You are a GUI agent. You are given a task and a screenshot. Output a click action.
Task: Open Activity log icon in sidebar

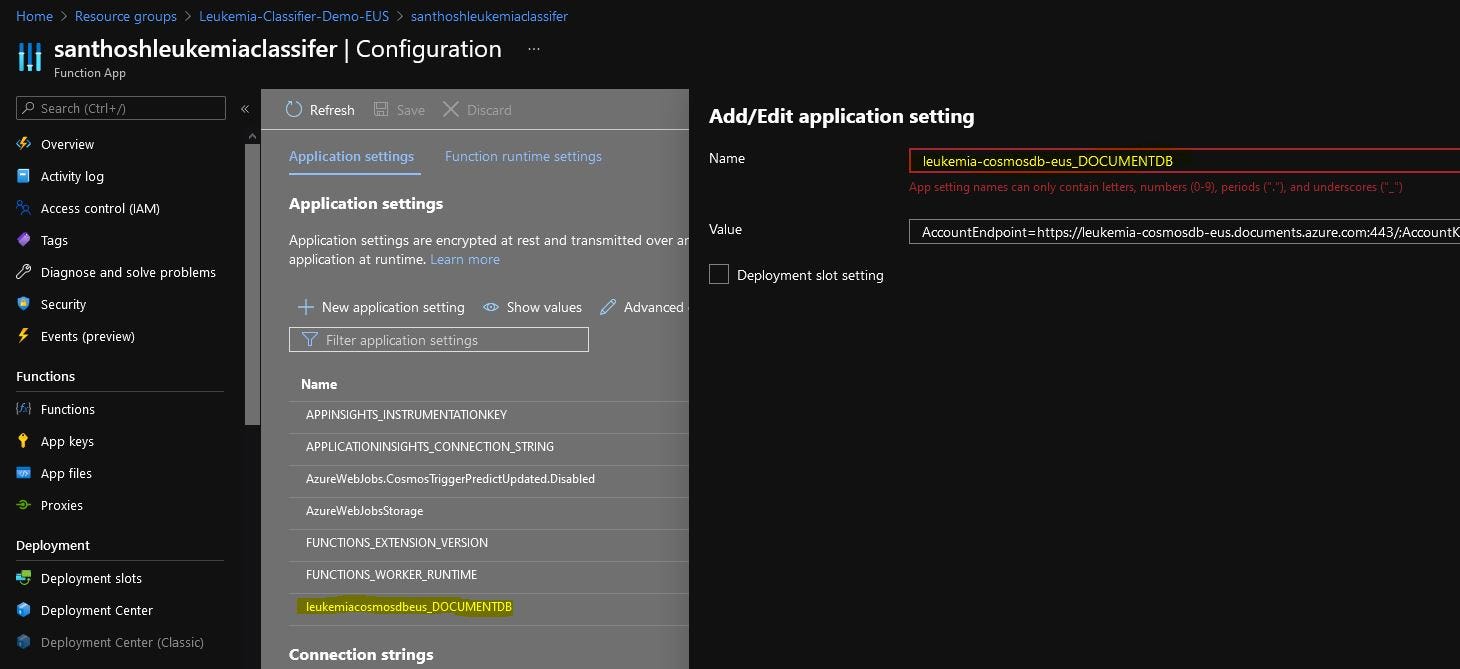(24, 176)
